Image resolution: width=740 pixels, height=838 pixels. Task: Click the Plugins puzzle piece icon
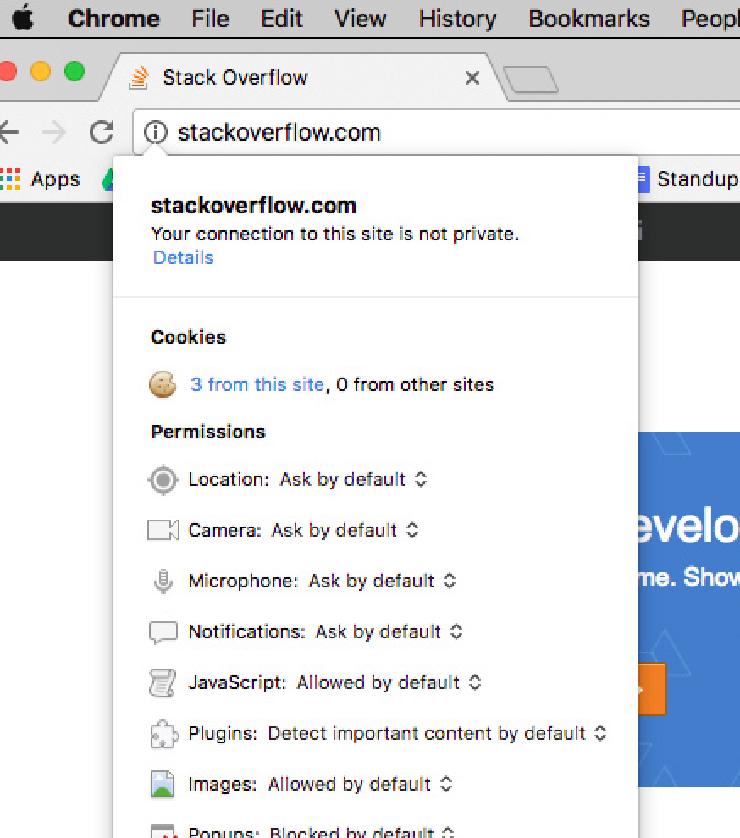(161, 733)
